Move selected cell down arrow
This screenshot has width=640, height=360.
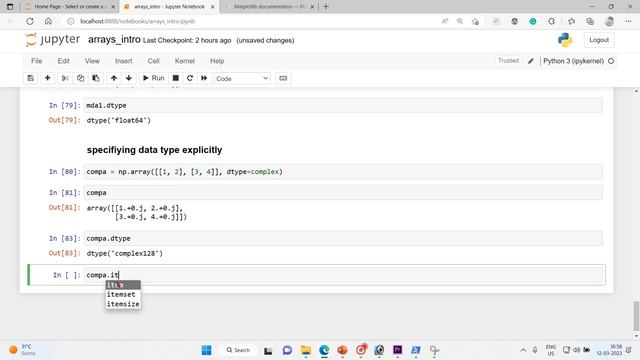point(129,78)
